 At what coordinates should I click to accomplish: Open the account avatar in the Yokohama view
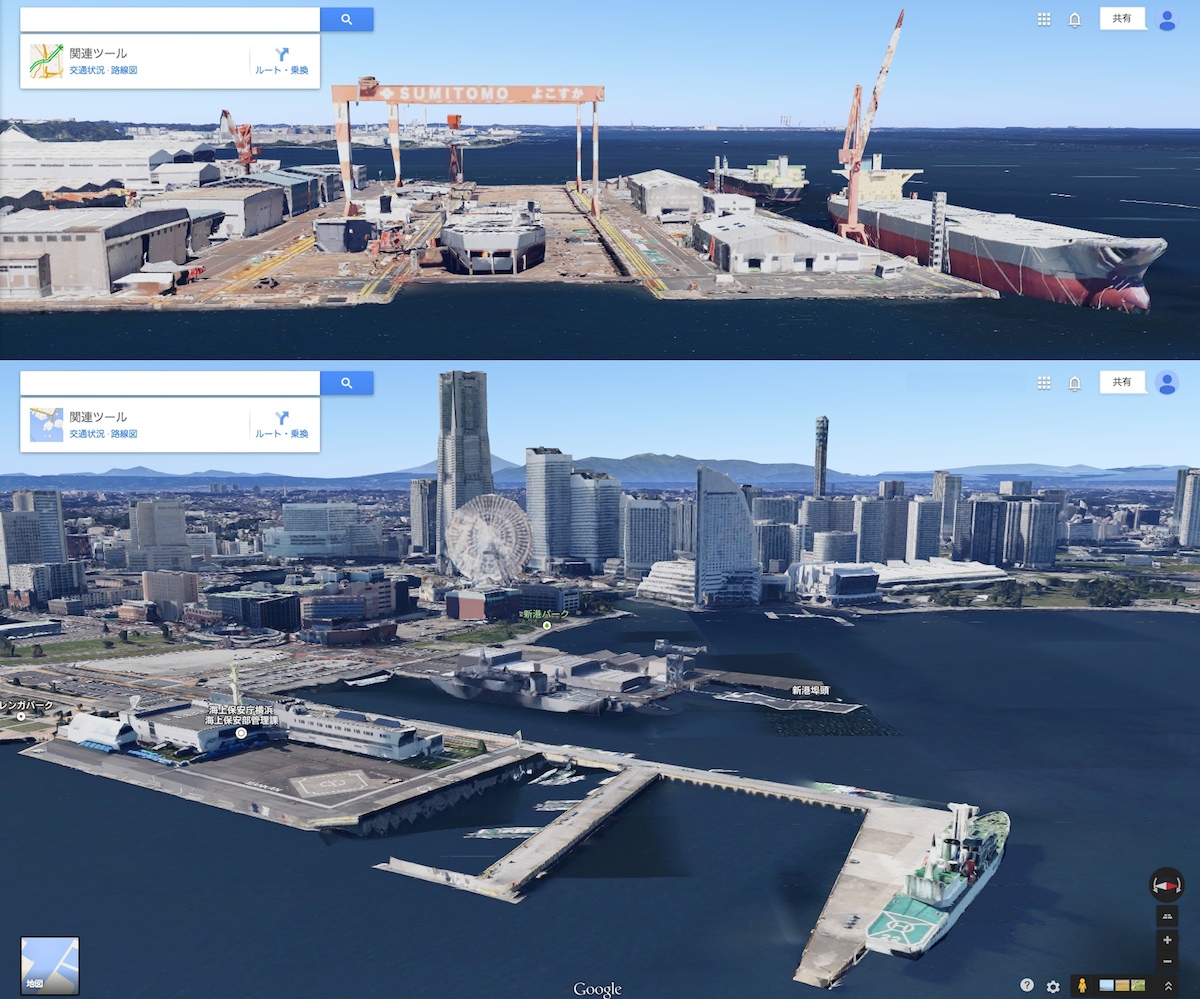click(x=1167, y=383)
